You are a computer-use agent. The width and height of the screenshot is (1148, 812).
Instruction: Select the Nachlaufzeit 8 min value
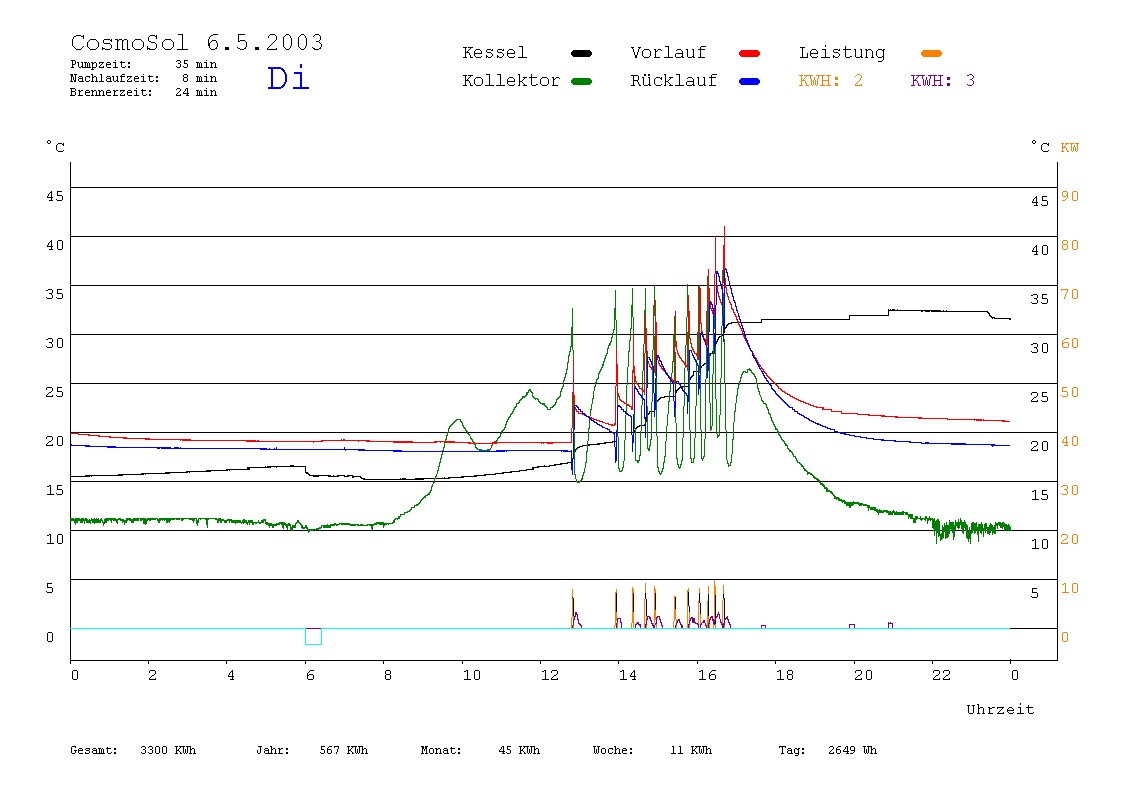(x=200, y=78)
